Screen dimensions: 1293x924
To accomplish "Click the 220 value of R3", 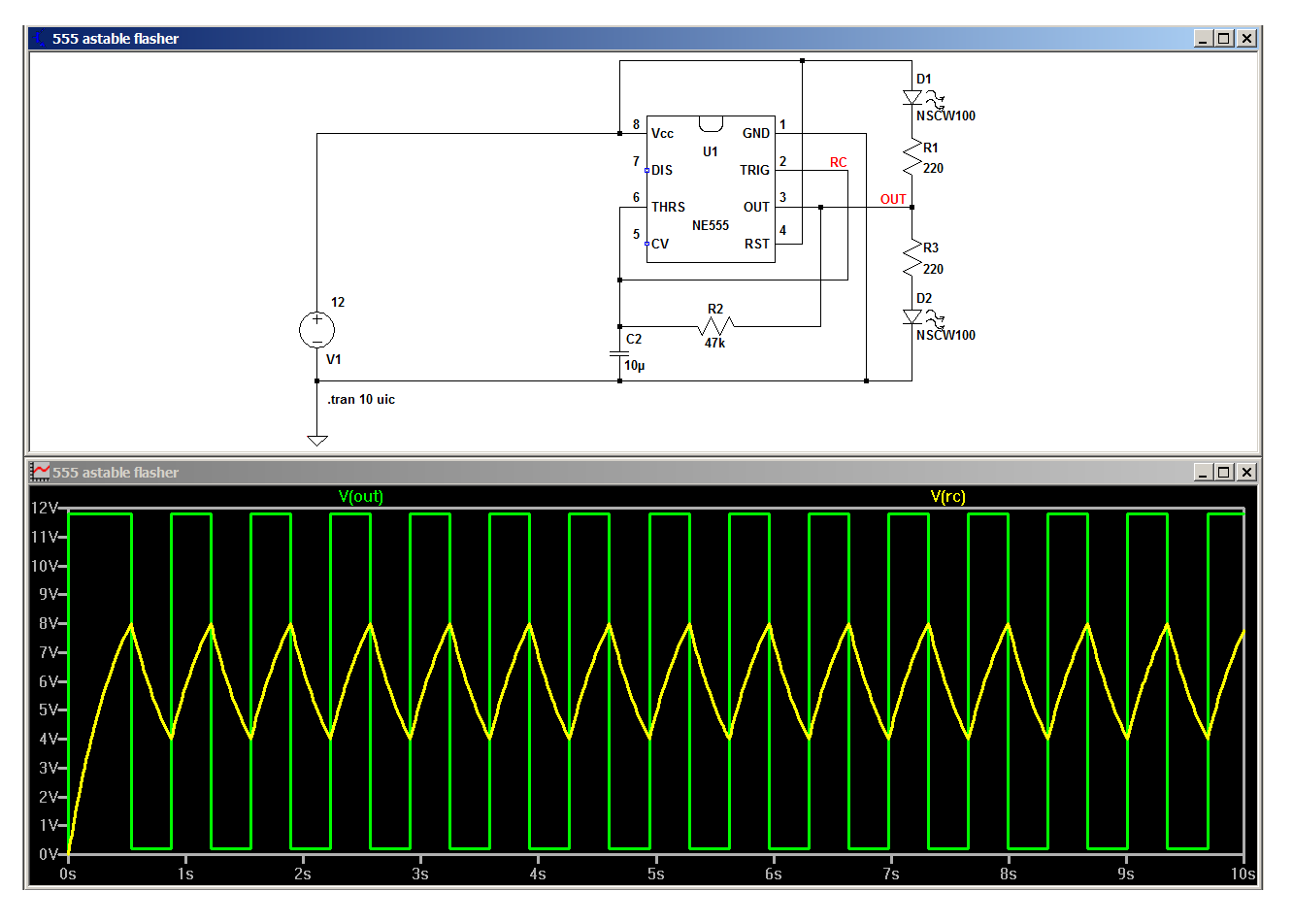I will [x=933, y=269].
